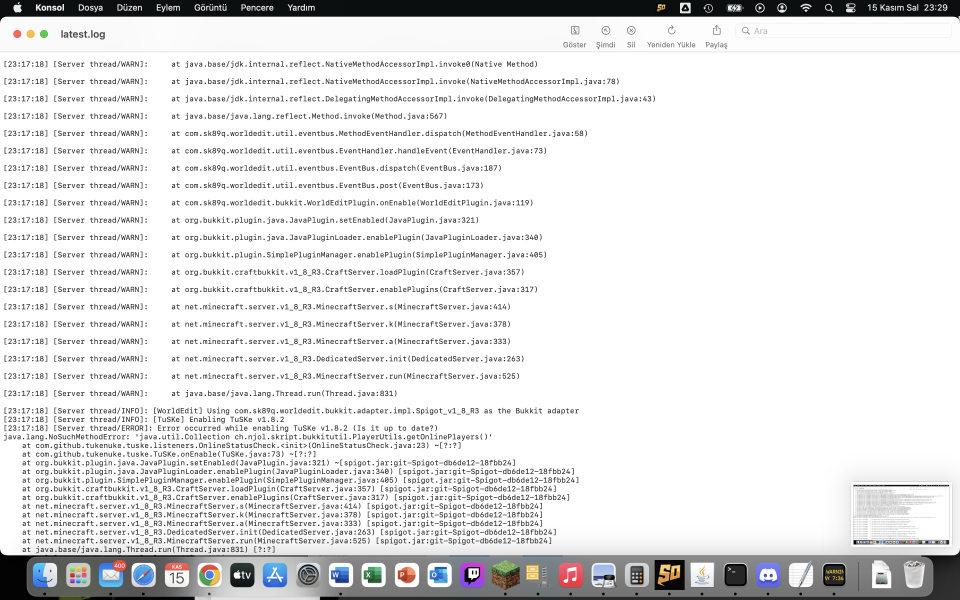Click the screenshot preview thumbnail
This screenshot has height=600, width=960.
click(x=901, y=514)
